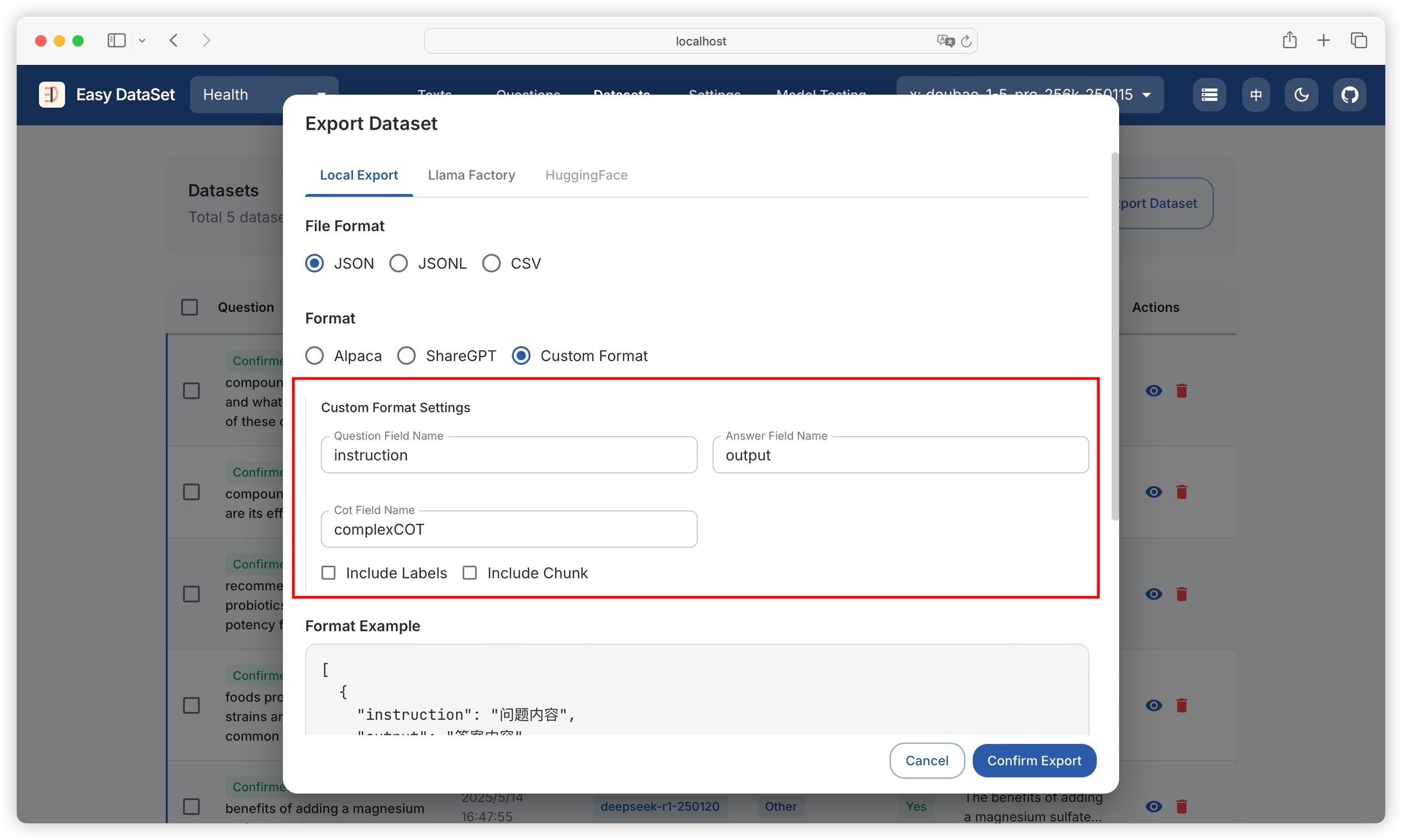
Task: Open the task list icon
Action: click(1208, 95)
